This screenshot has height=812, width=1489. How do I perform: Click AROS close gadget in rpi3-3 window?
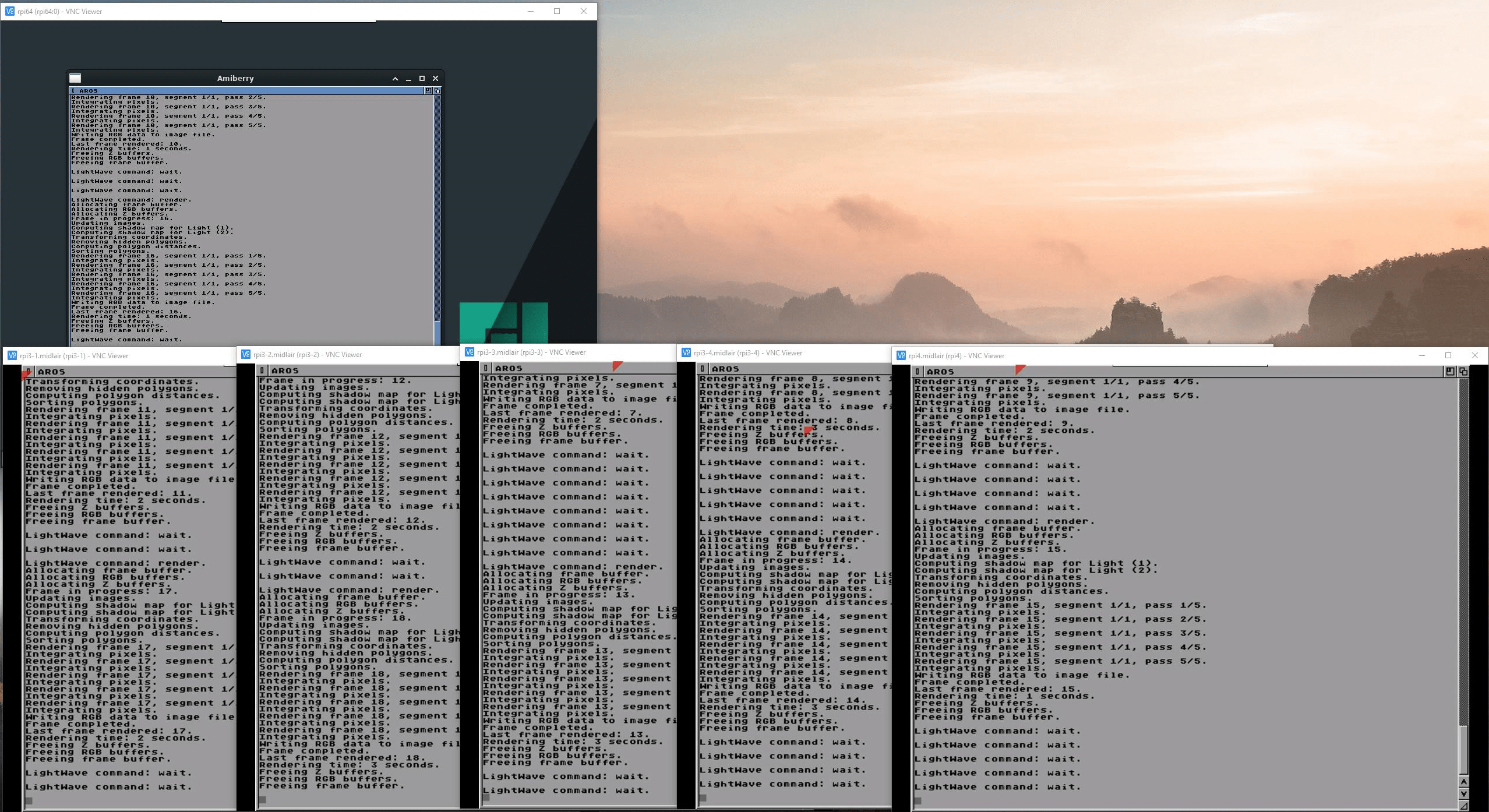tap(485, 368)
